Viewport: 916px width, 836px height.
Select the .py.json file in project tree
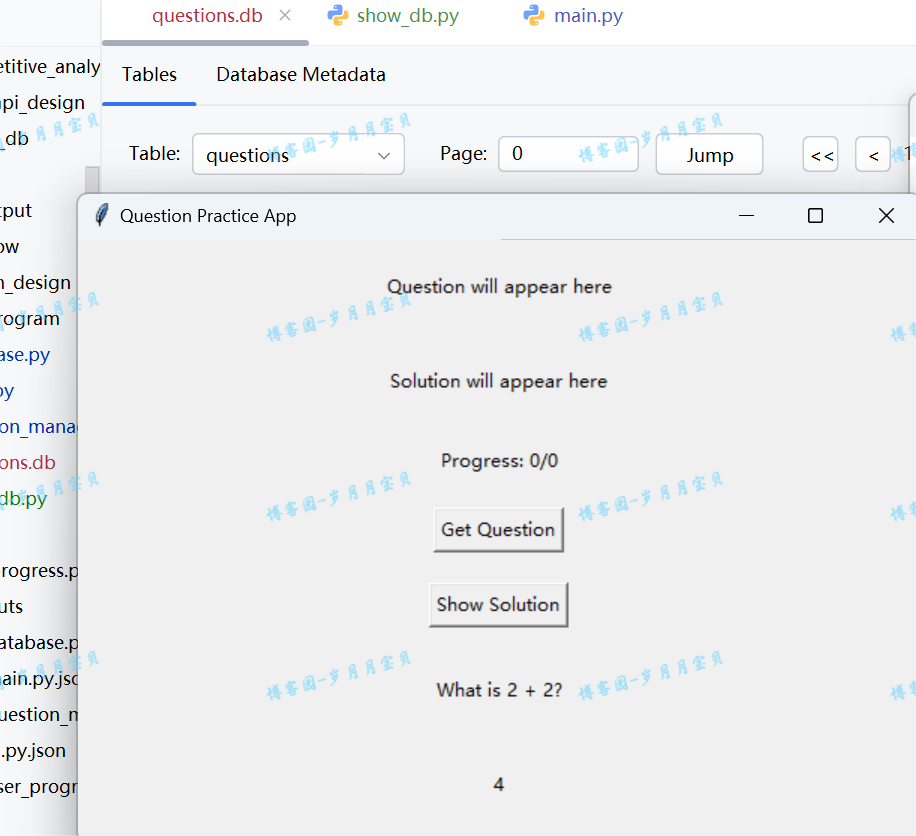pyautogui.click(x=33, y=751)
